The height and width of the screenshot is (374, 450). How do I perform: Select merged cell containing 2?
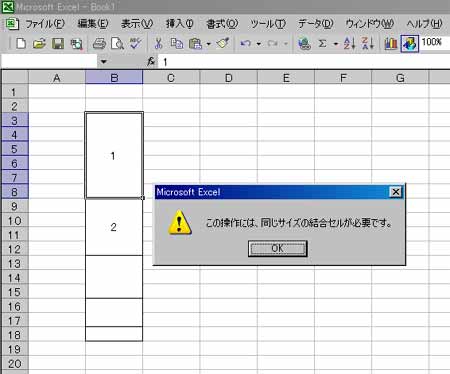[x=114, y=227]
